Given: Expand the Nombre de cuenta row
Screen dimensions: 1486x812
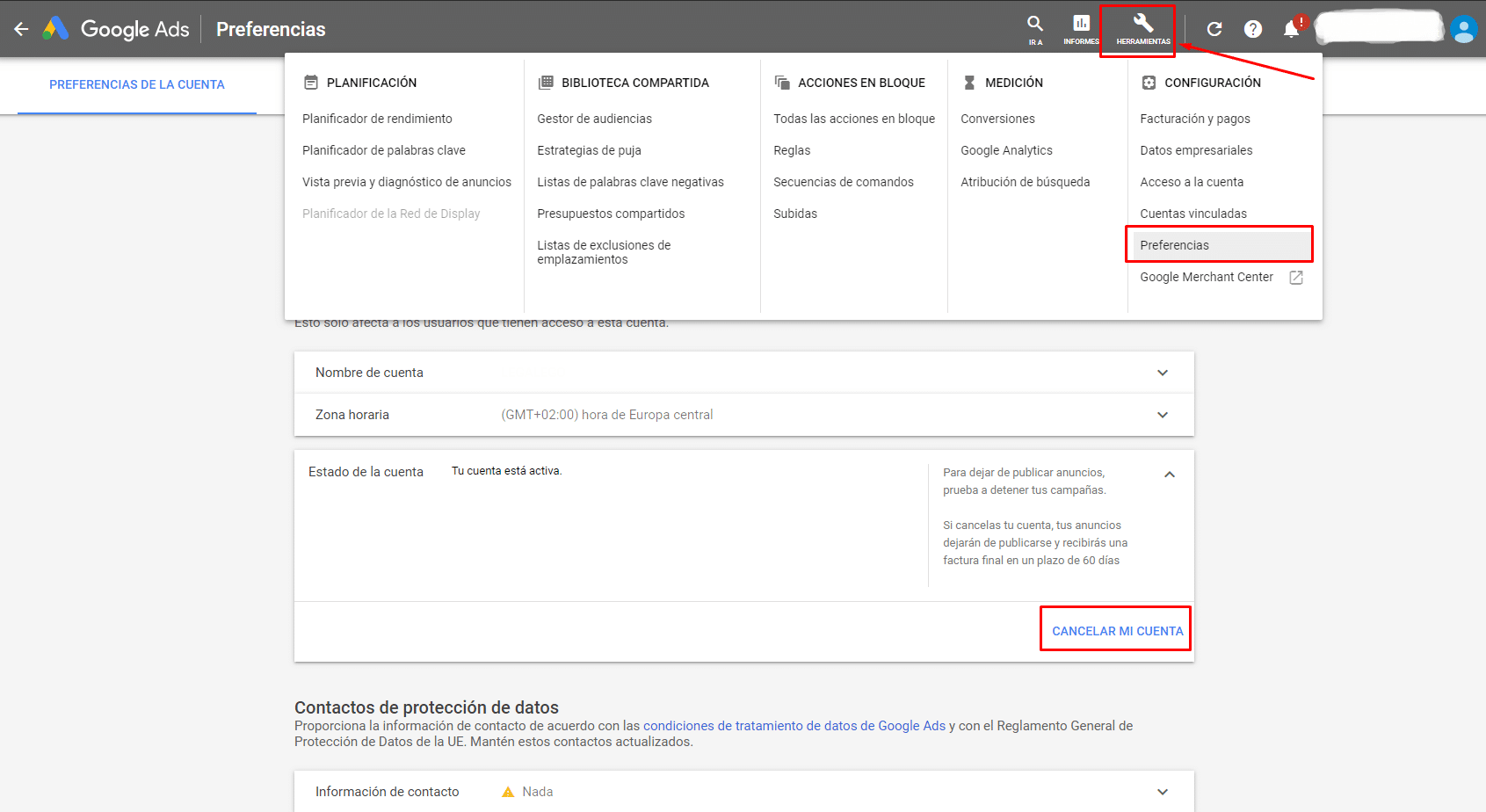Looking at the screenshot, I should (743, 373).
